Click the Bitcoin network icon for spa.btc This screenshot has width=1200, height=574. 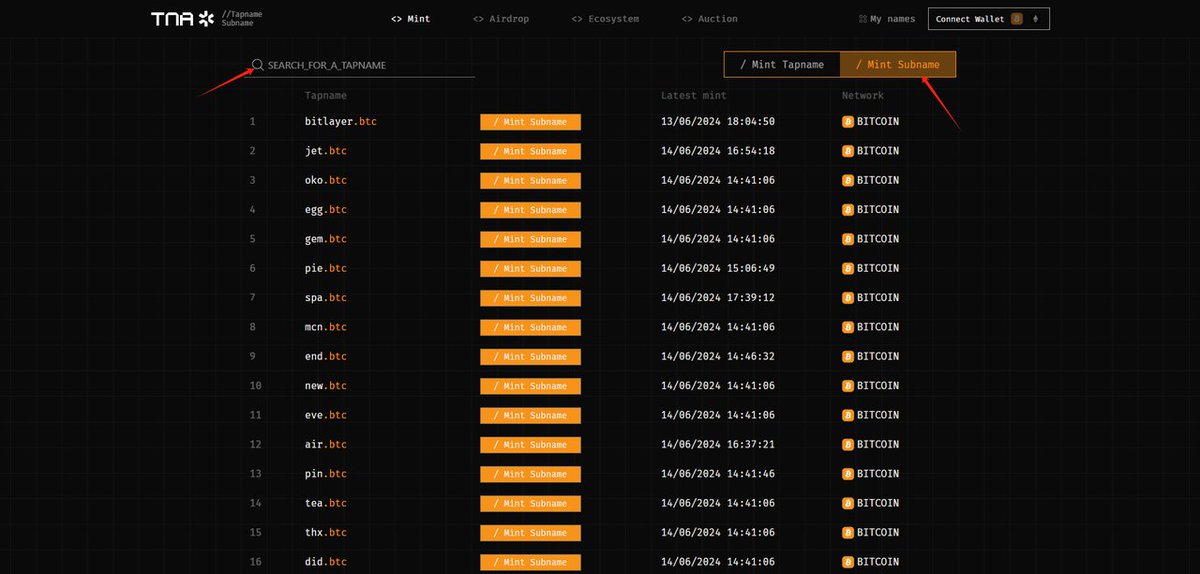tap(848, 298)
